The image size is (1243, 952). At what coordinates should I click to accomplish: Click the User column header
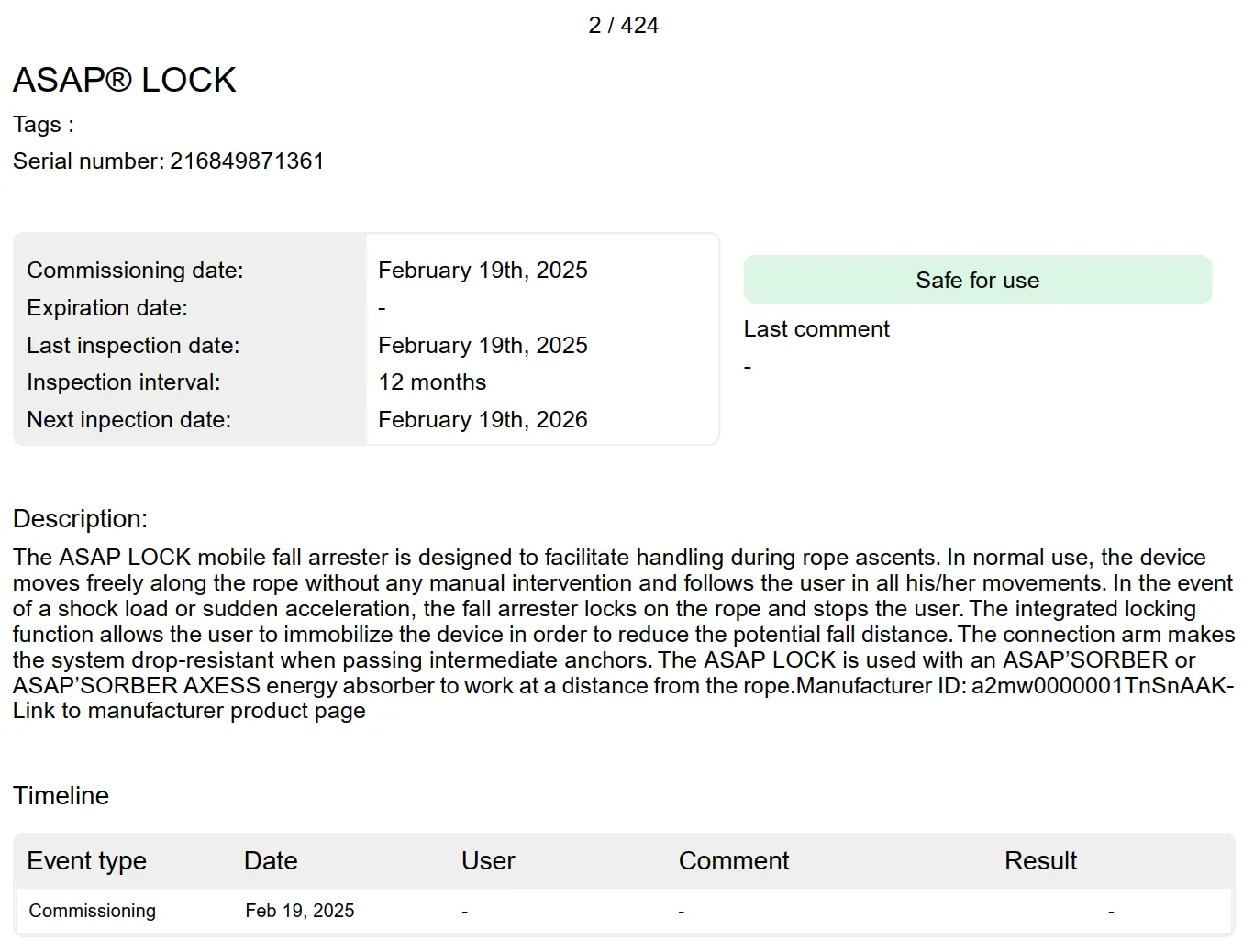488,861
